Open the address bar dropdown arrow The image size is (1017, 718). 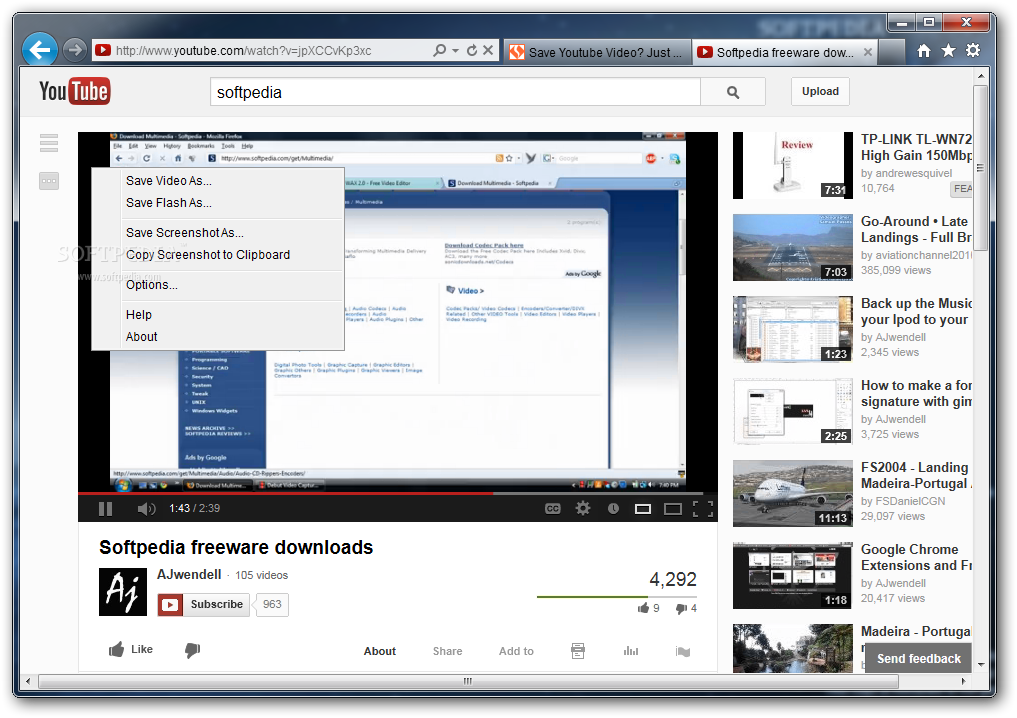tap(455, 51)
